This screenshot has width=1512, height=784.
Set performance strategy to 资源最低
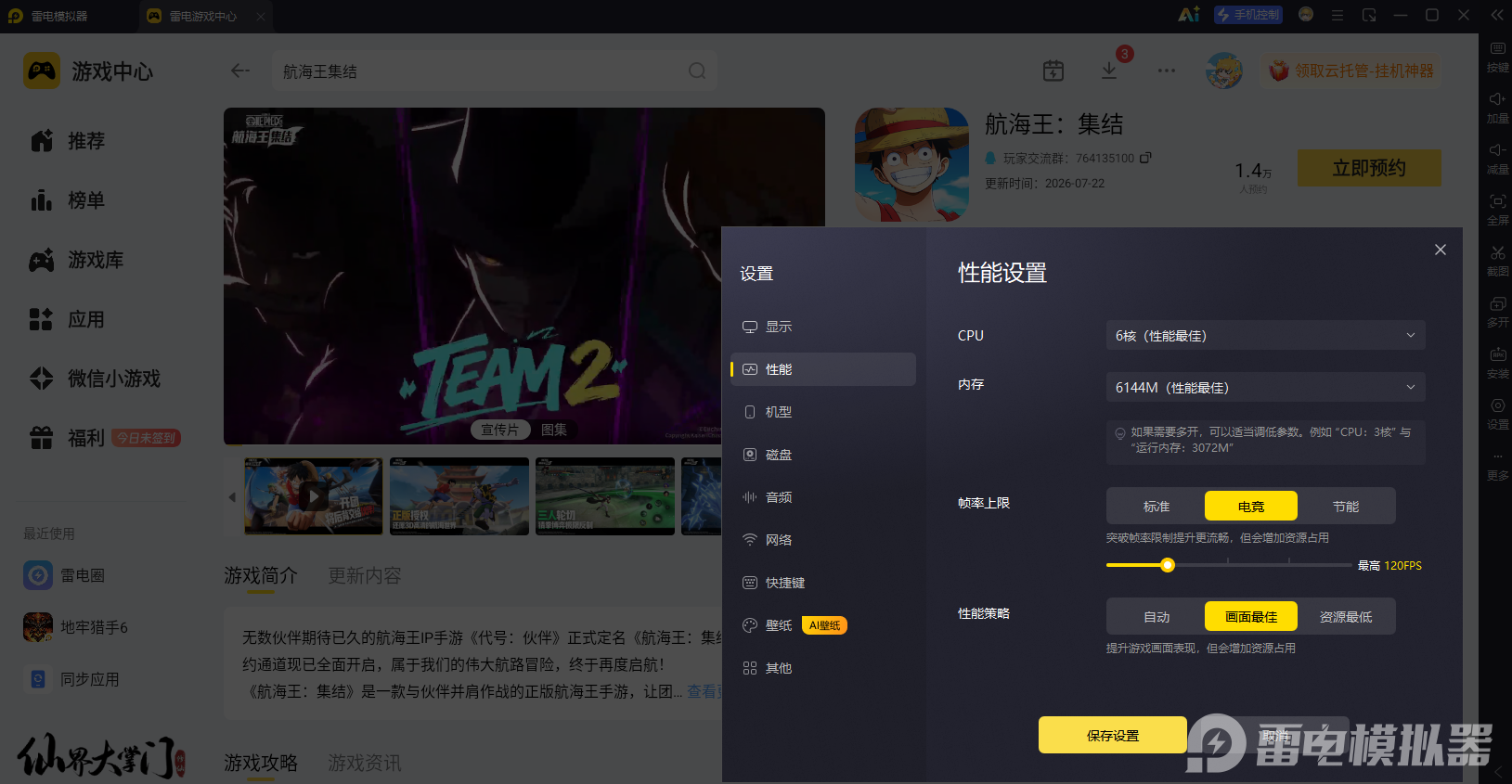point(1346,617)
